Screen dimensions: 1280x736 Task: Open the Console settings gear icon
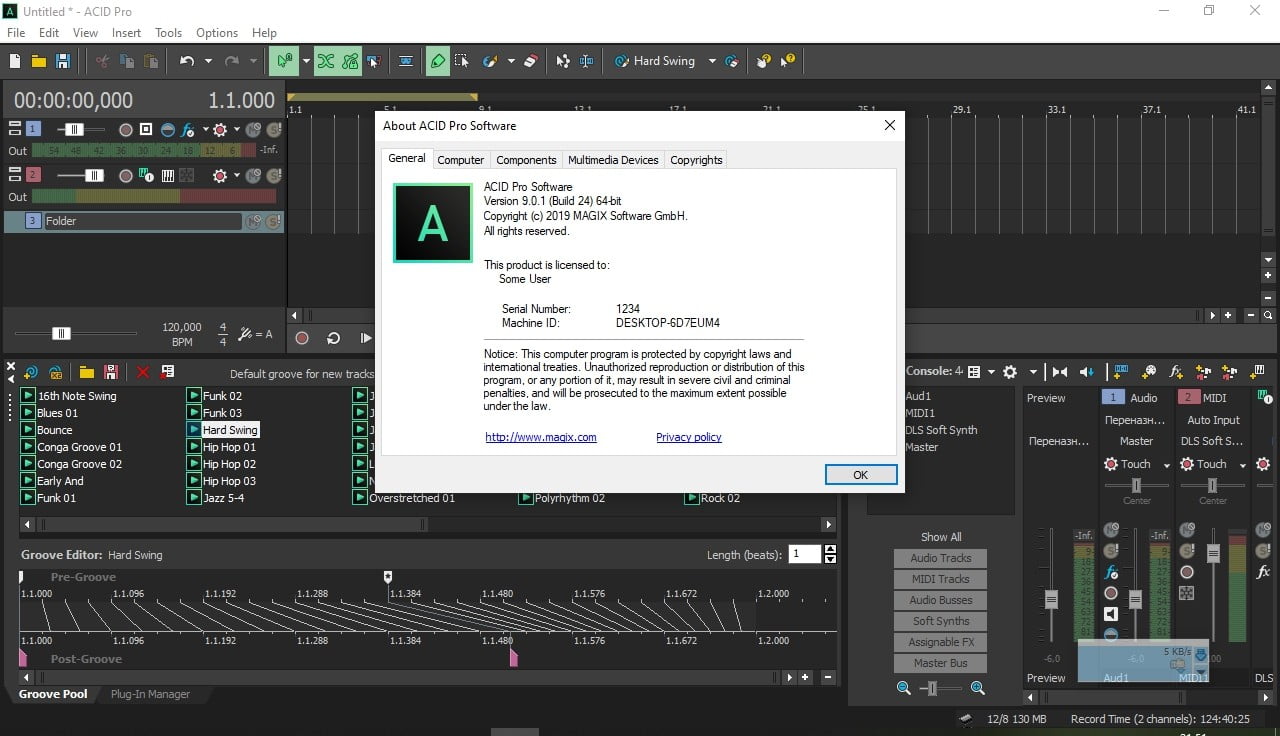click(x=1010, y=371)
